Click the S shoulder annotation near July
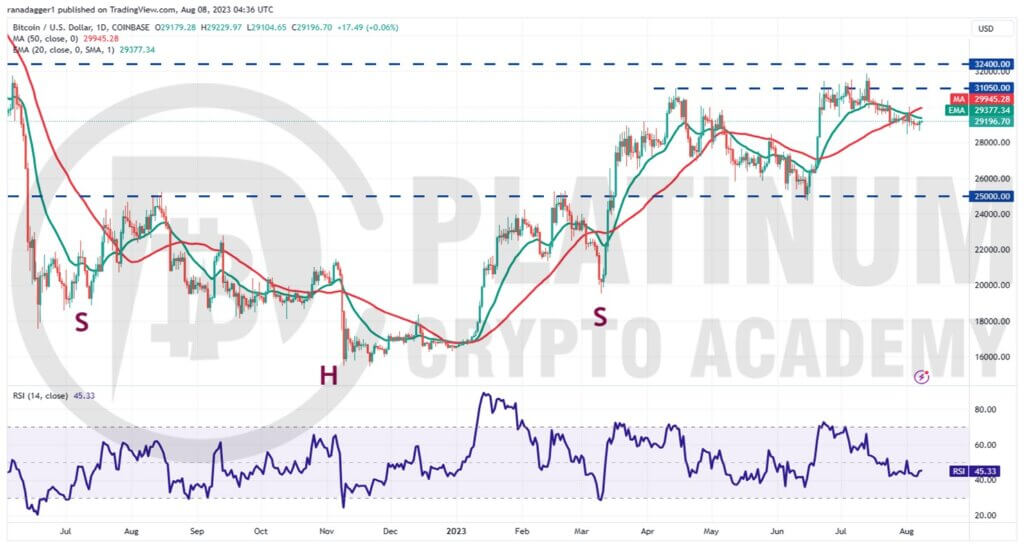 coord(81,321)
